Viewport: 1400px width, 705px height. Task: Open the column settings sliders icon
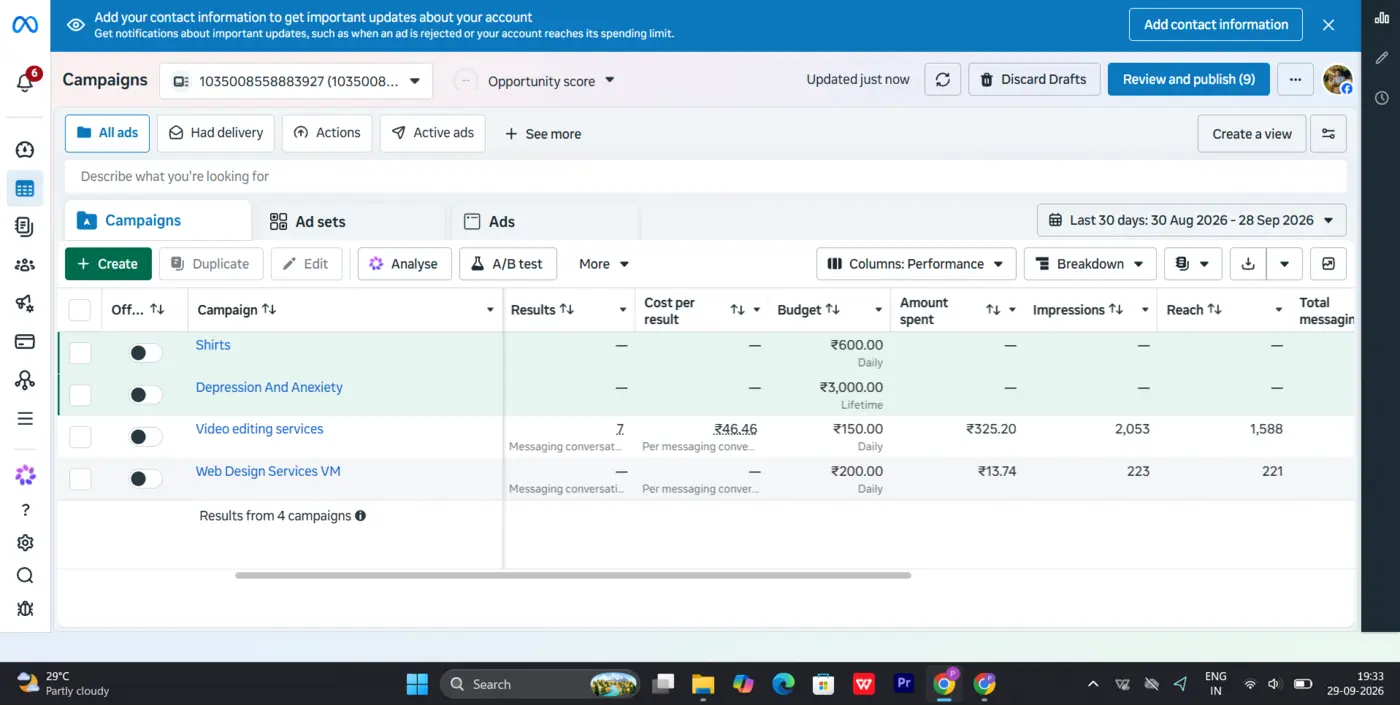pos(1328,134)
